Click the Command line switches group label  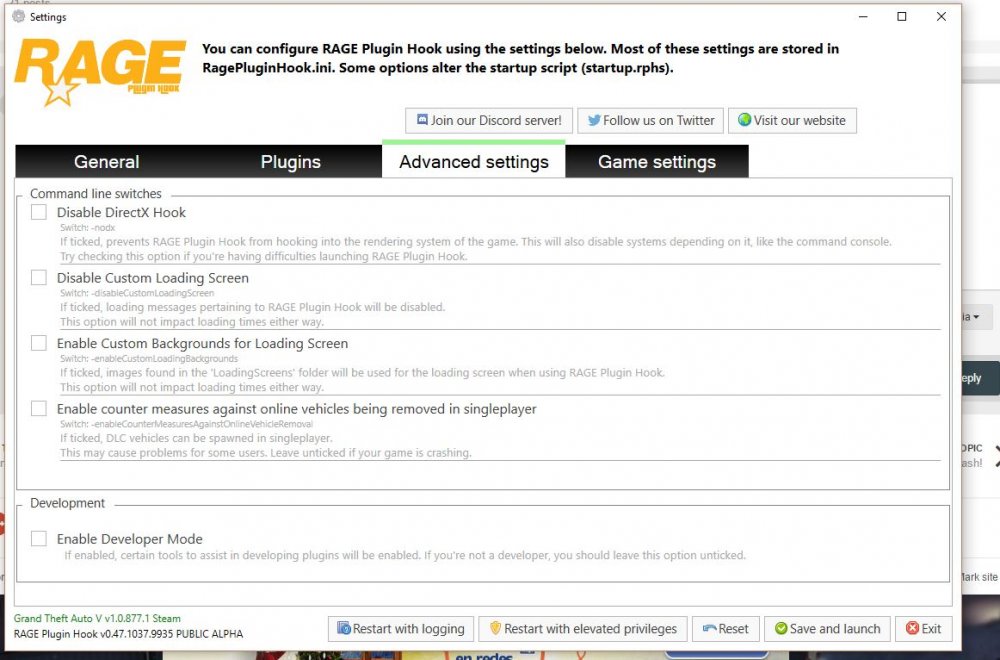(x=96, y=193)
